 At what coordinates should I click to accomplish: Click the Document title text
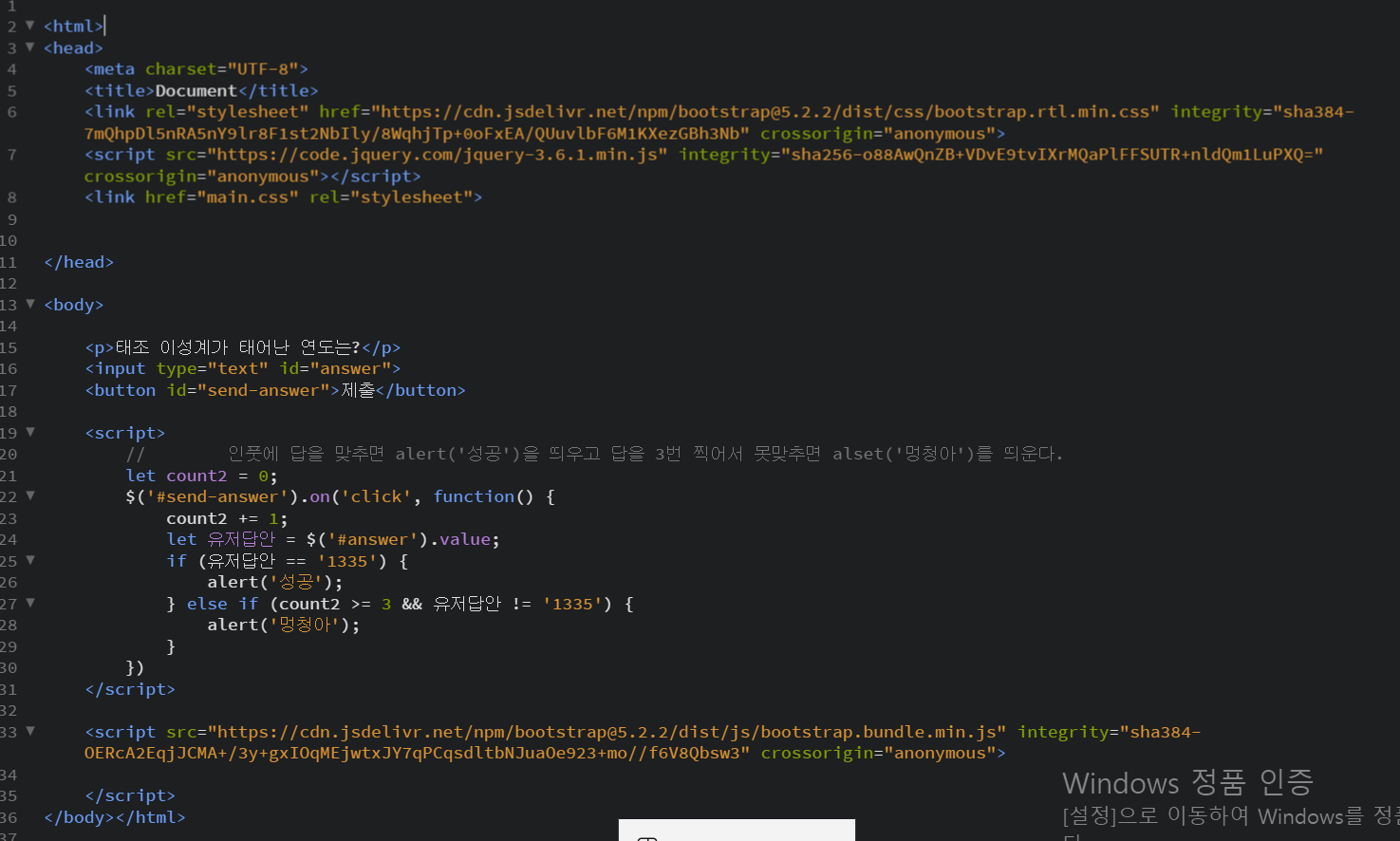coord(196,91)
